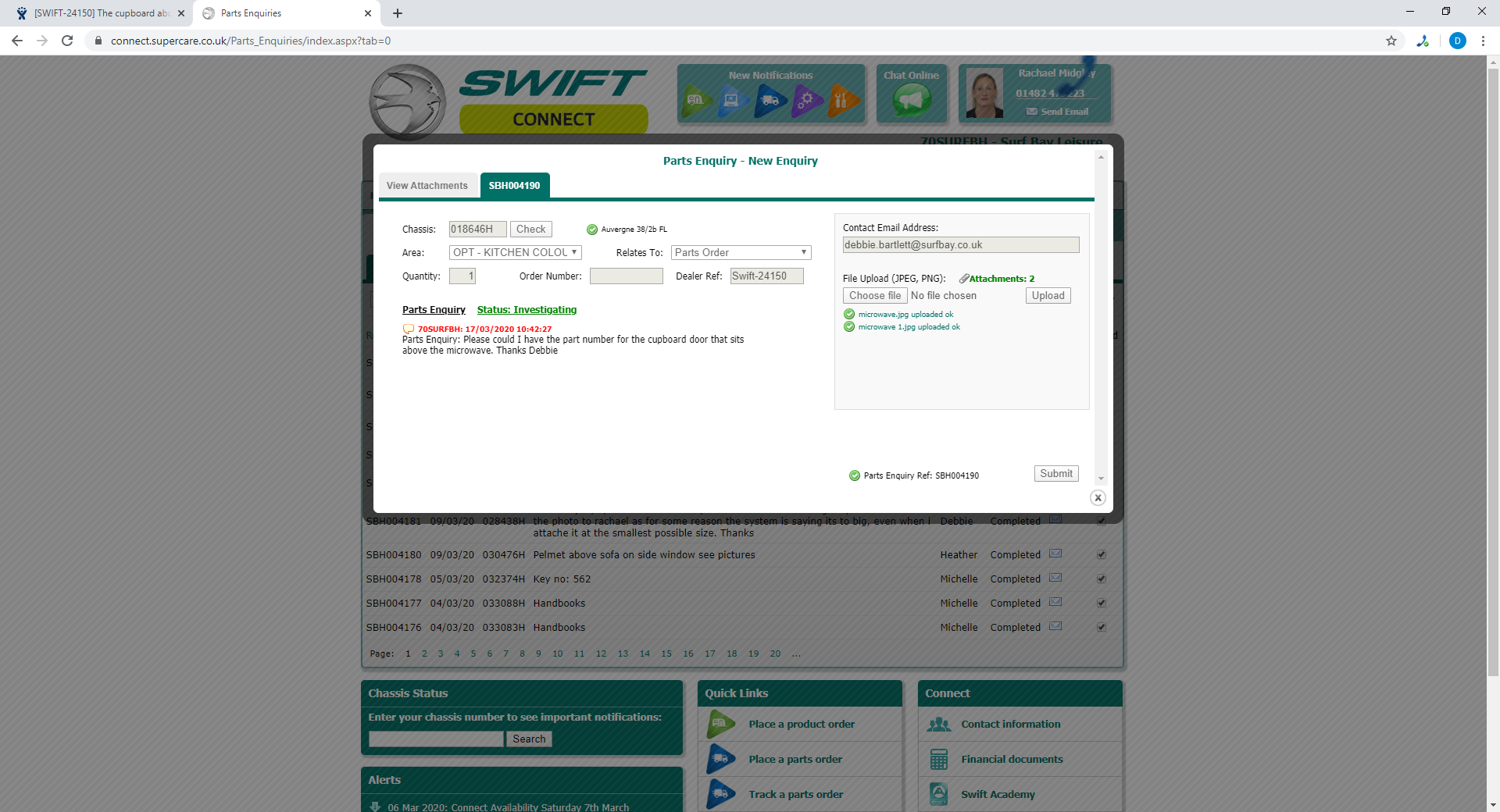Toggle checkbox in the SBH004180 row
The height and width of the screenshot is (812, 1500).
point(1102,554)
